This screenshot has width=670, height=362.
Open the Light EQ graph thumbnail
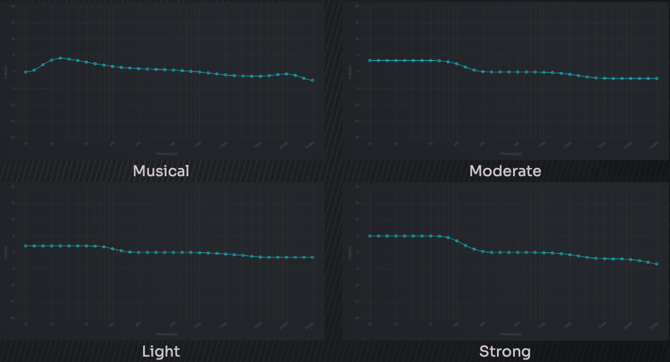click(162, 261)
